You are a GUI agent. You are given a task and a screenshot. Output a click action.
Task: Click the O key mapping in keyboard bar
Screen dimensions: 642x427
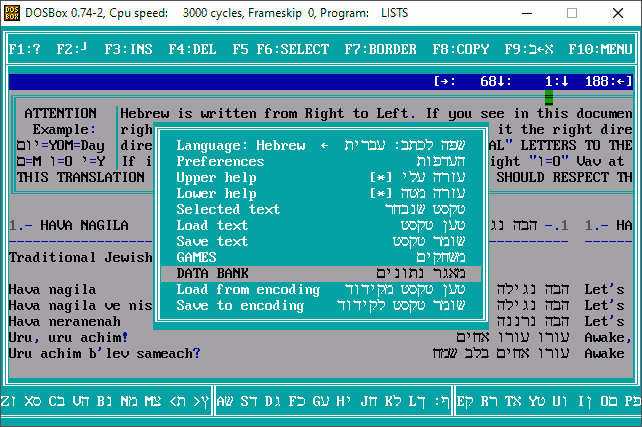(x=609, y=401)
